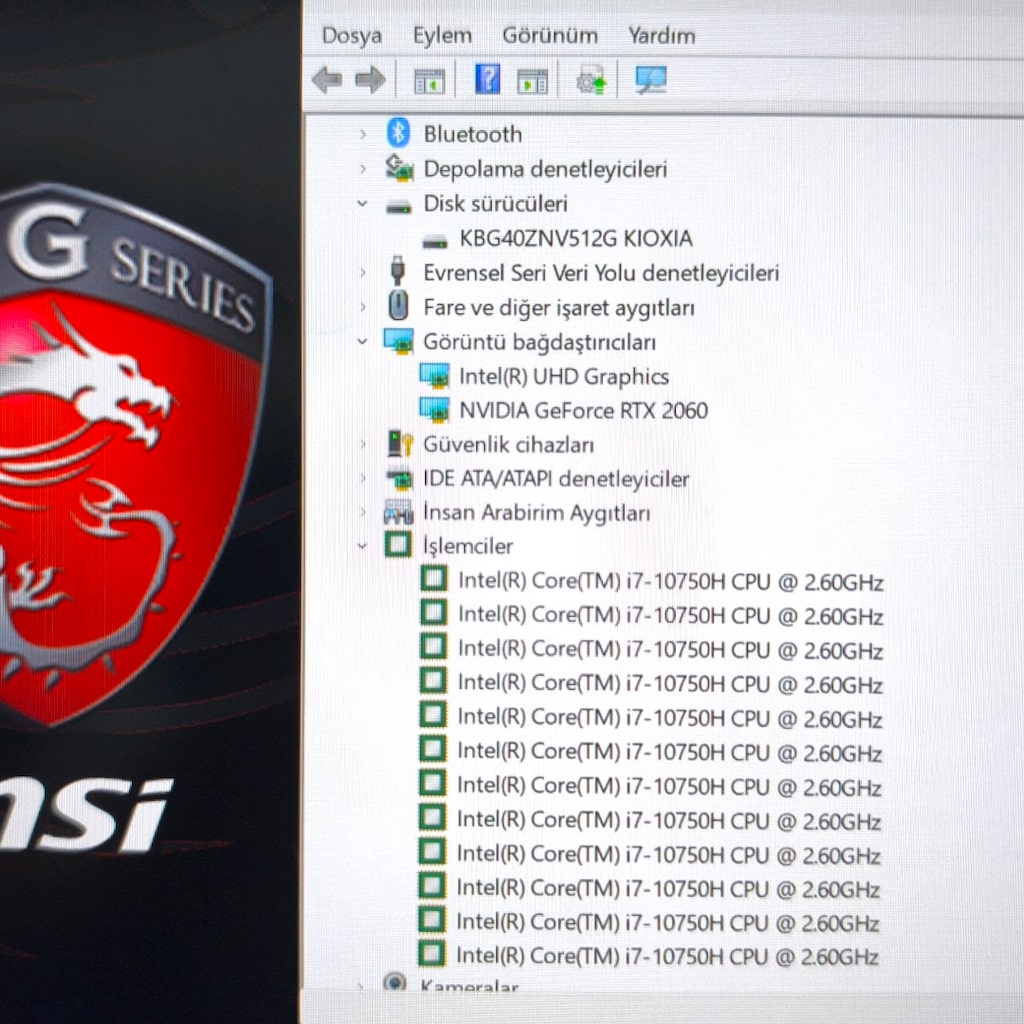Screen dimensions: 1024x1024
Task: Expand the İnsan Arabirim Aygıtları node
Action: 362,513
